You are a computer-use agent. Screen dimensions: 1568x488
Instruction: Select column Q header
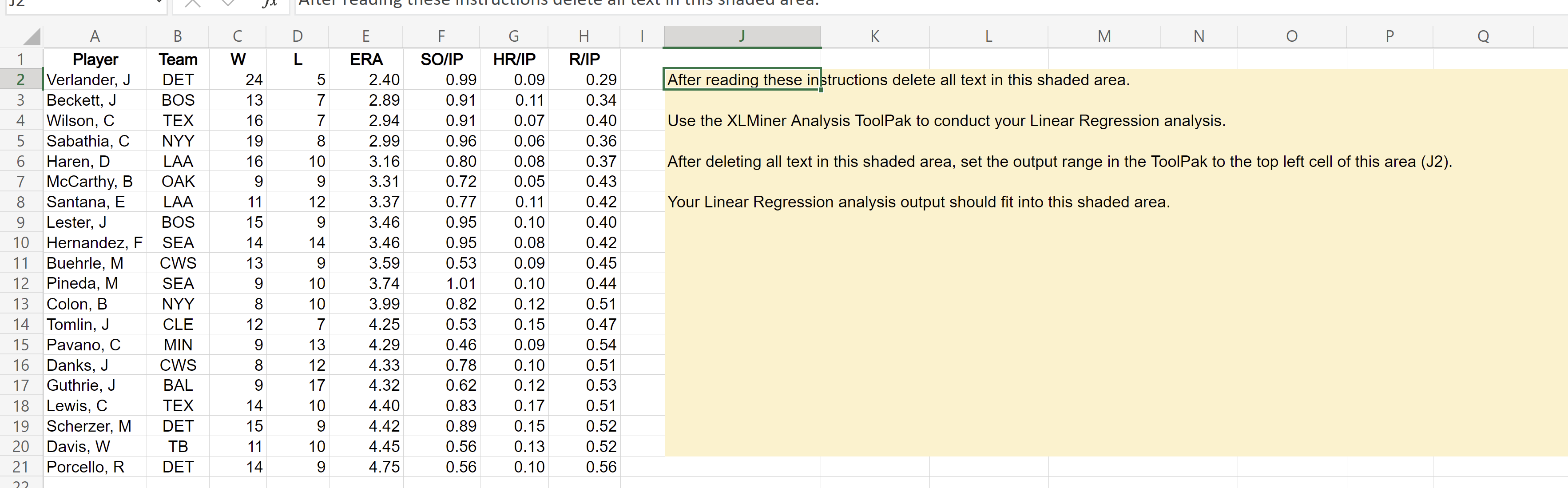point(1483,36)
